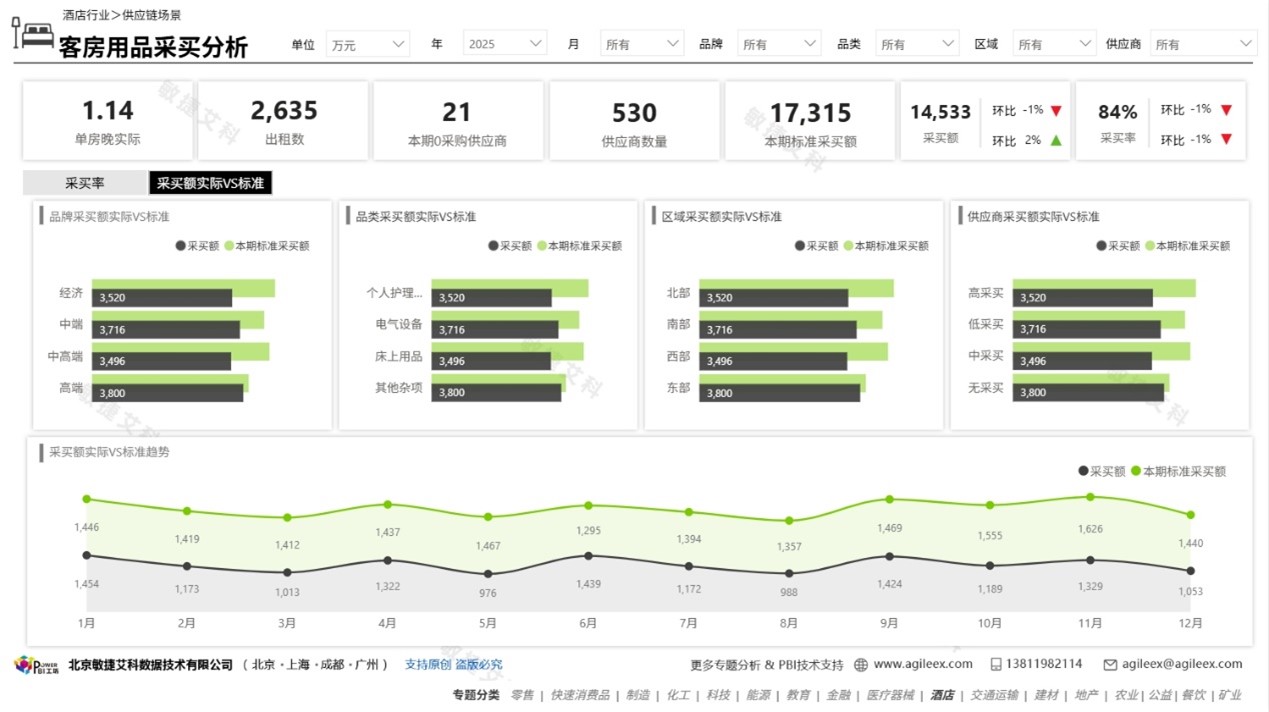Open the 单位 dropdown showing 万元
Image resolution: width=1269 pixels, height=712 pixels.
tap(367, 44)
